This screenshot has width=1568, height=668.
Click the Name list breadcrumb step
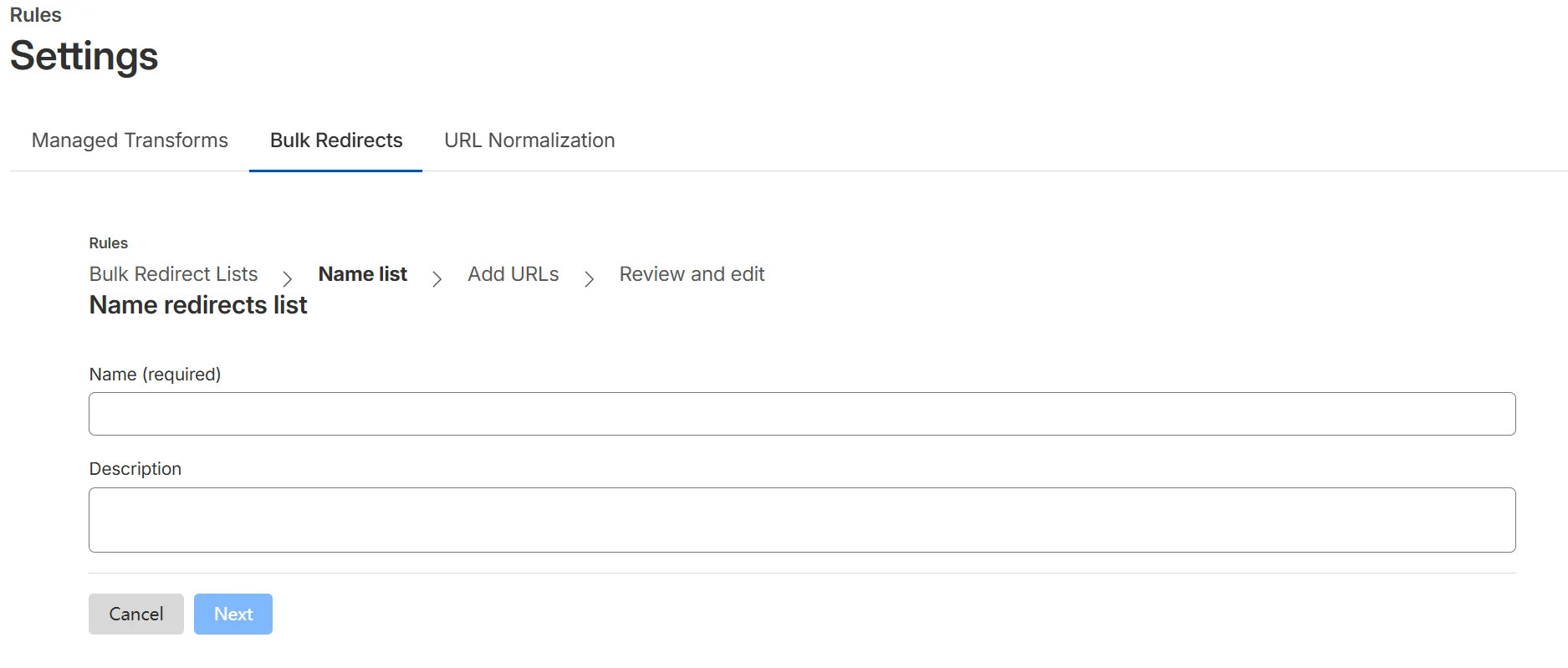[x=362, y=274]
